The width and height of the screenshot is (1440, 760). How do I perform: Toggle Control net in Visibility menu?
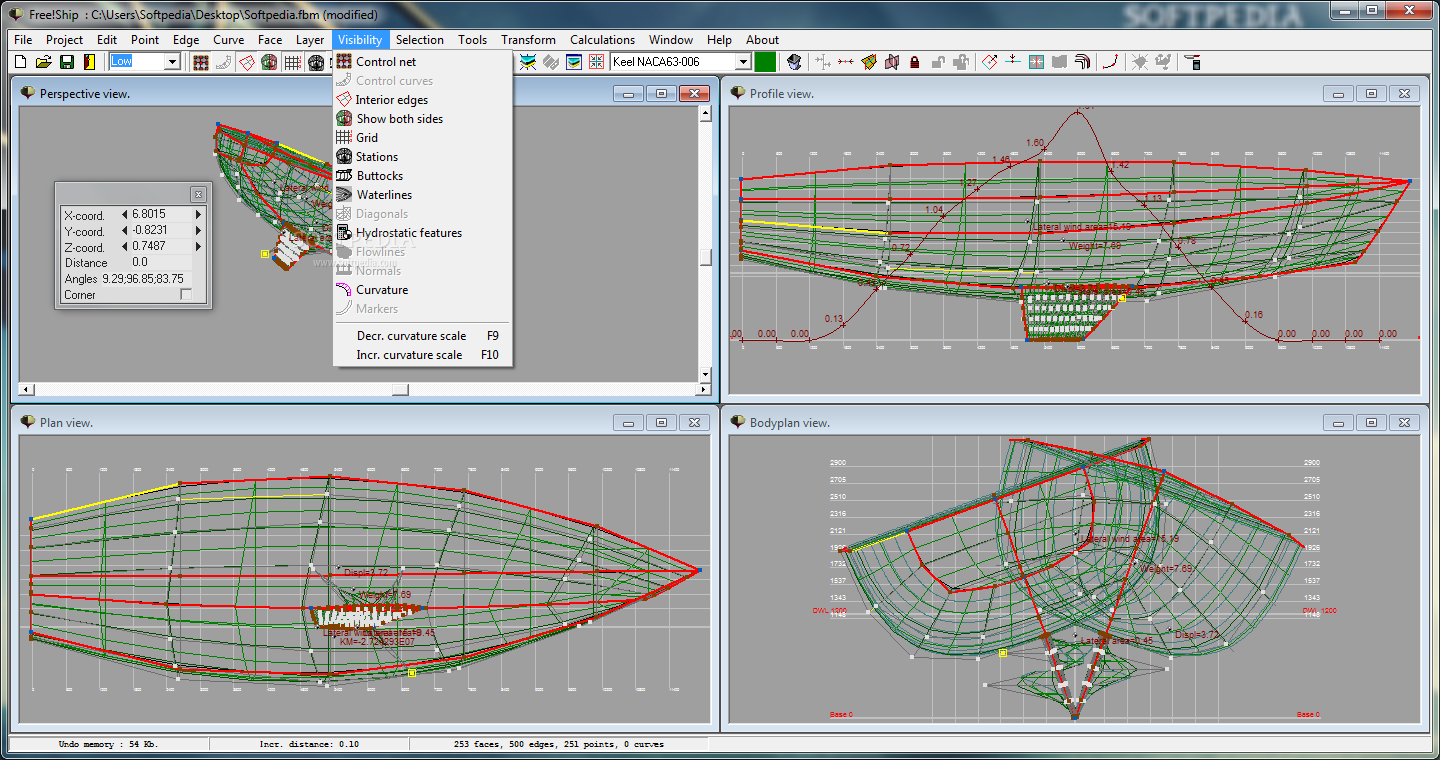click(423, 62)
